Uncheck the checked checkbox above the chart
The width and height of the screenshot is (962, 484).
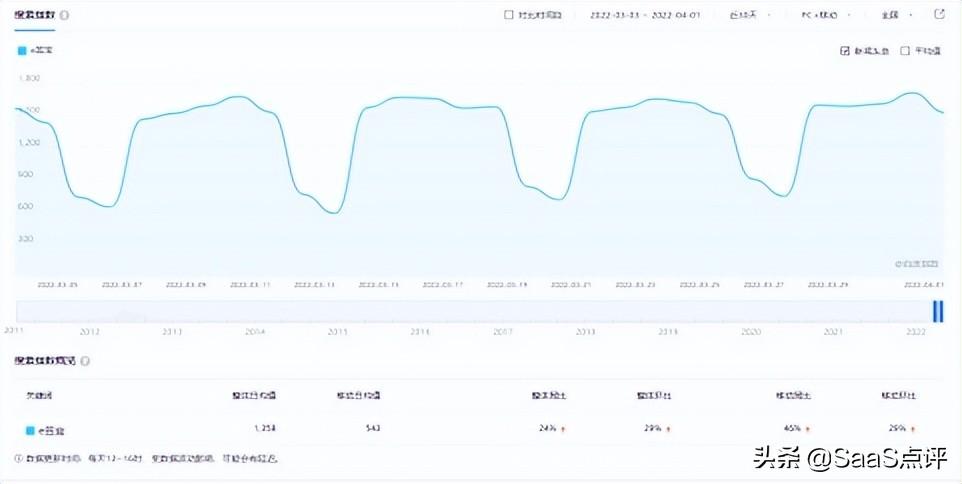click(x=844, y=51)
